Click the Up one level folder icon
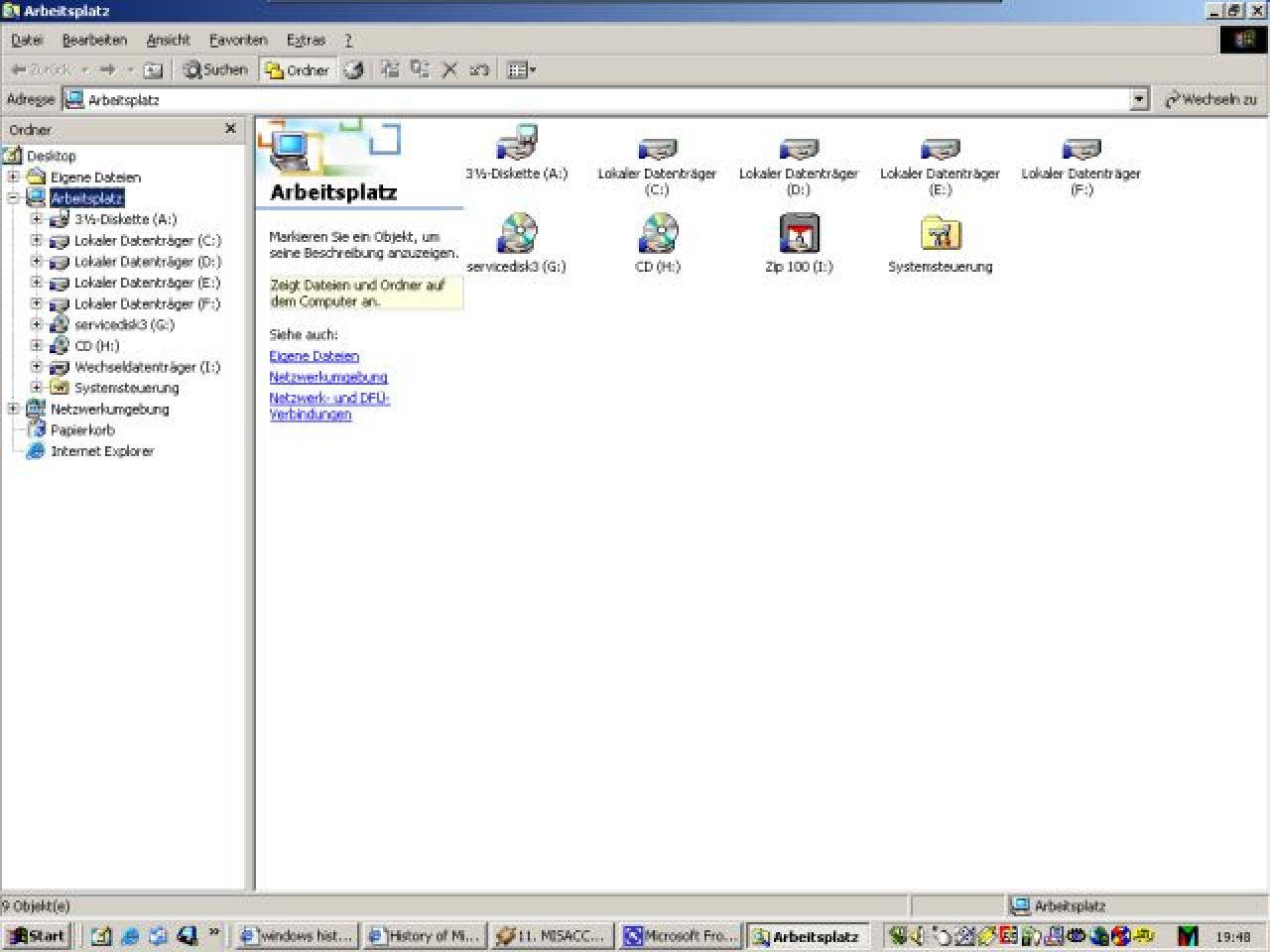The width and height of the screenshot is (1270, 952). 153,69
